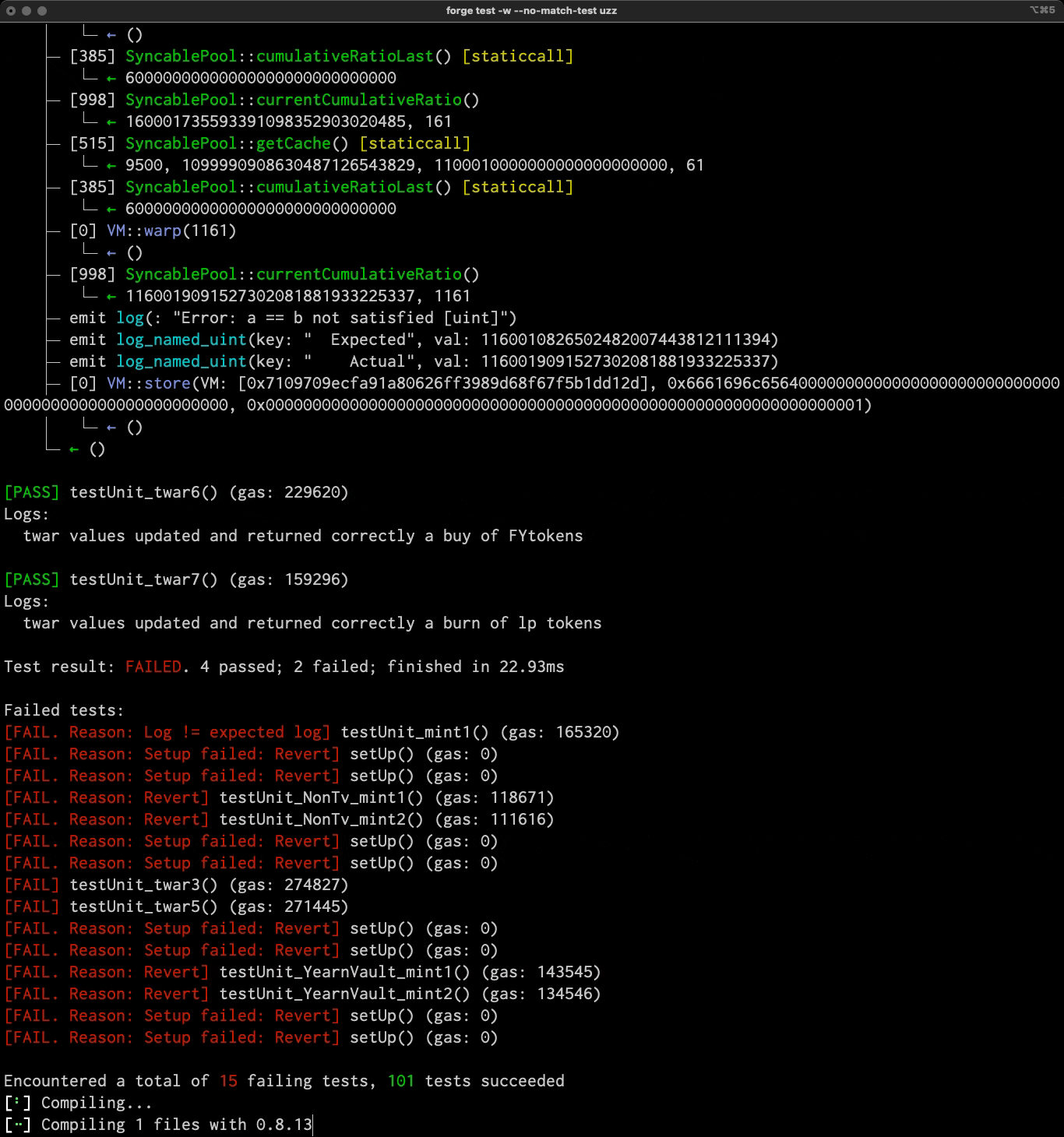1064x1137 pixels.
Task: Click the VM::warp(1161) trace line
Action: [x=153, y=231]
